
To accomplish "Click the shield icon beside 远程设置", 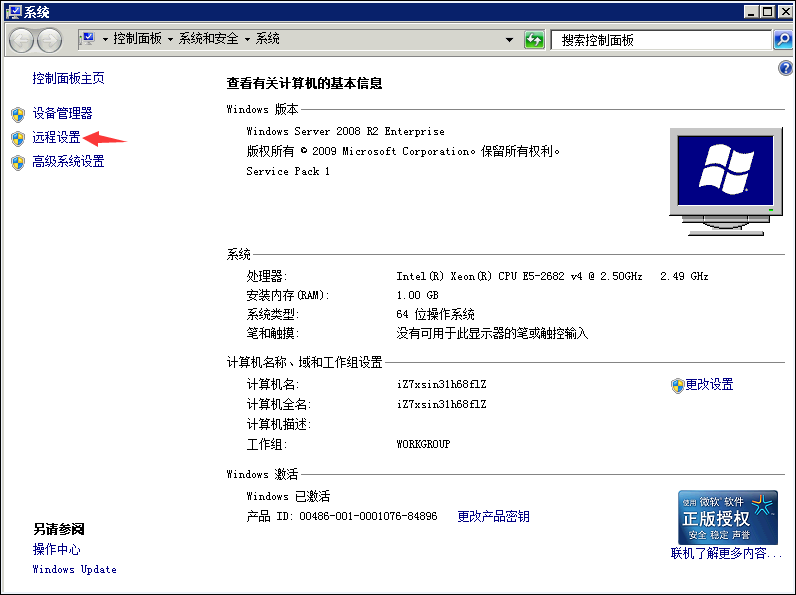I will click(x=18, y=138).
